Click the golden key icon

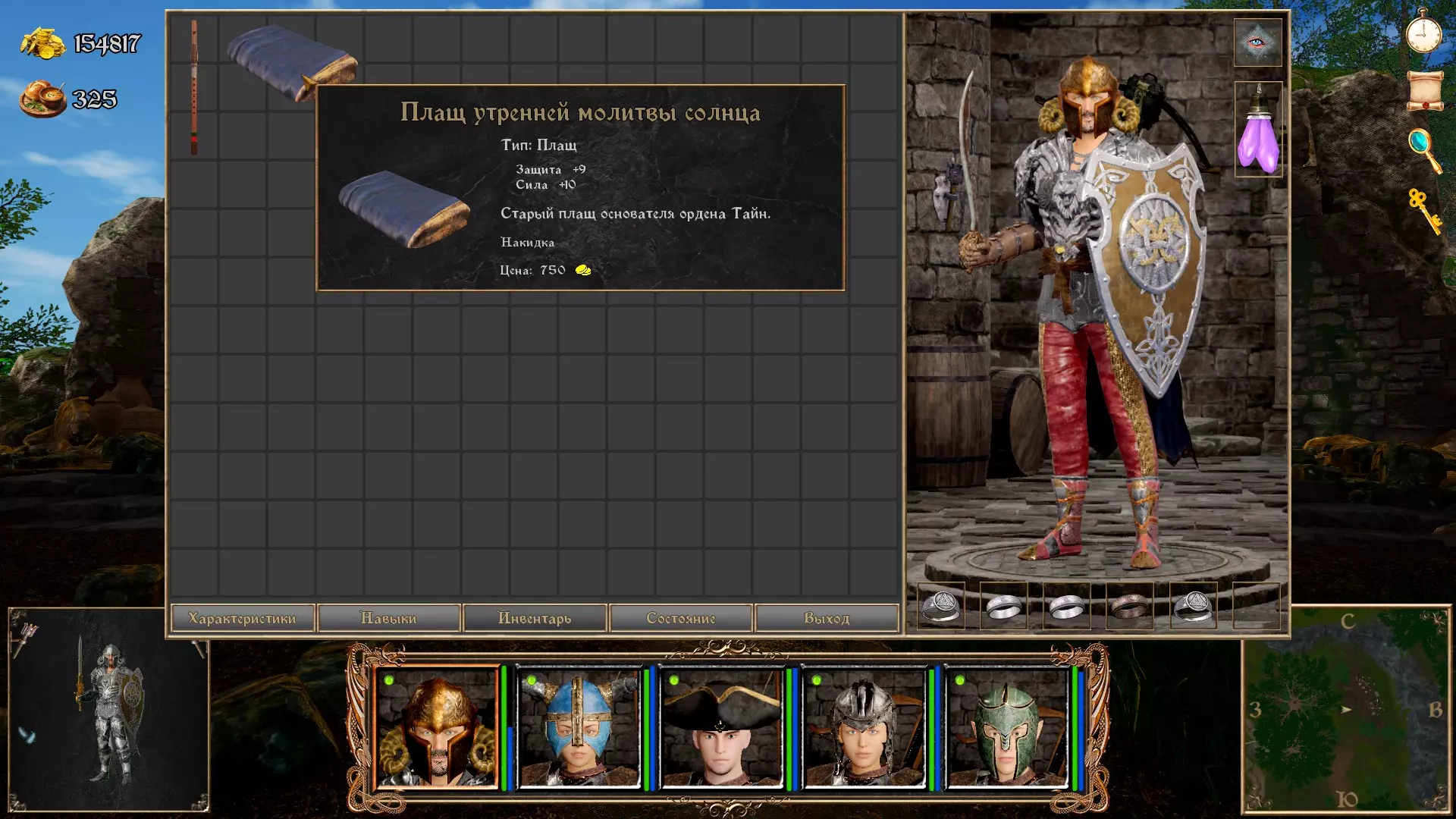pos(1424,211)
